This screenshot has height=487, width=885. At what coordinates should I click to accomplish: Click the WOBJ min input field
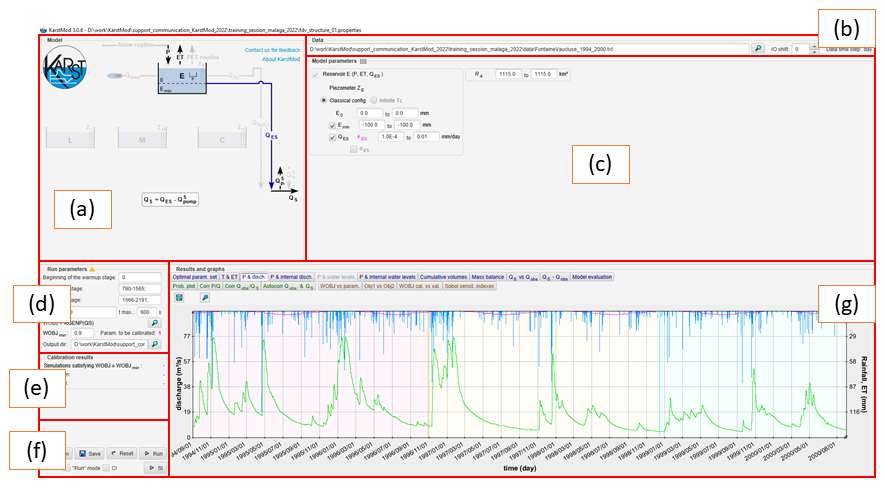[x=84, y=333]
